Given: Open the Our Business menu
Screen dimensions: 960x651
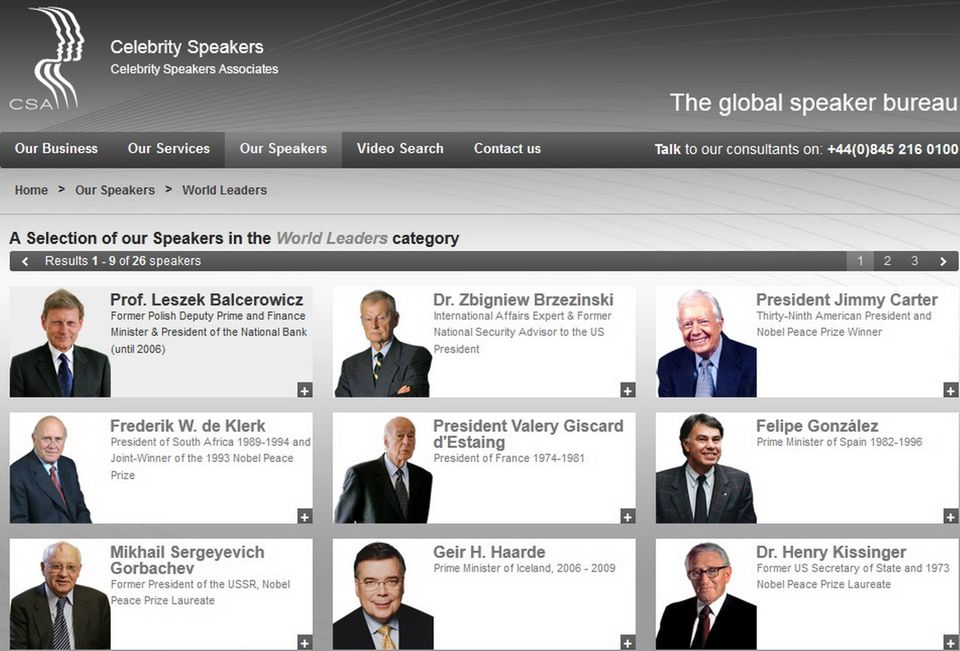Looking at the screenshot, I should (56, 149).
